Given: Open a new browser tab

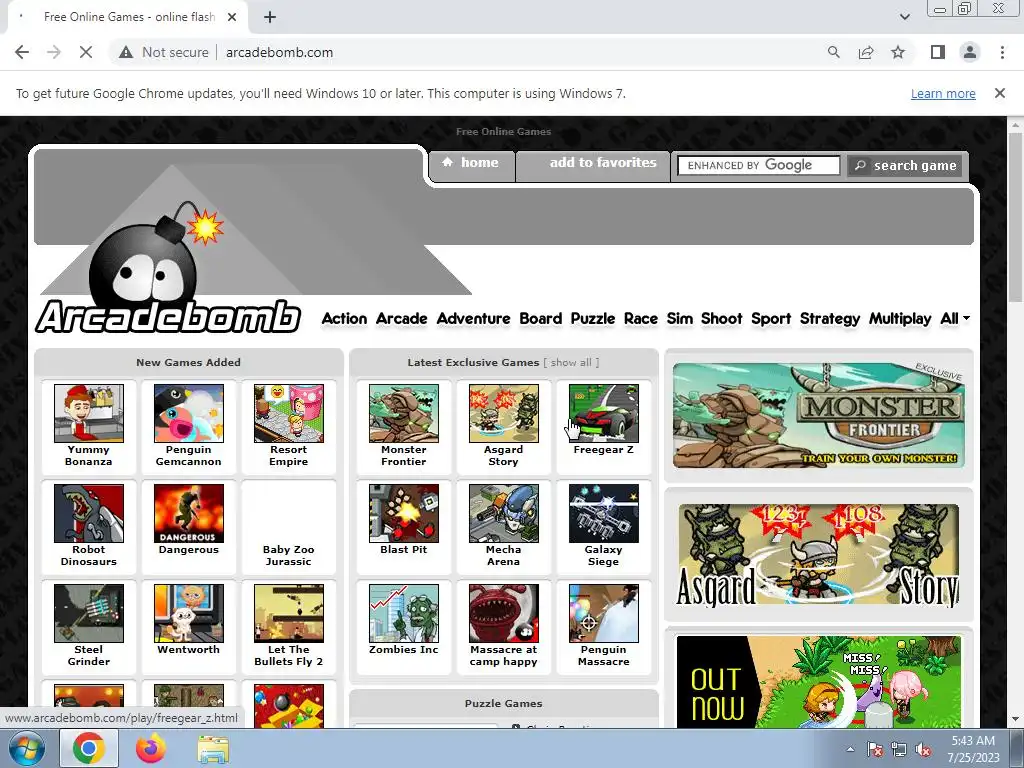Looking at the screenshot, I should pos(270,17).
